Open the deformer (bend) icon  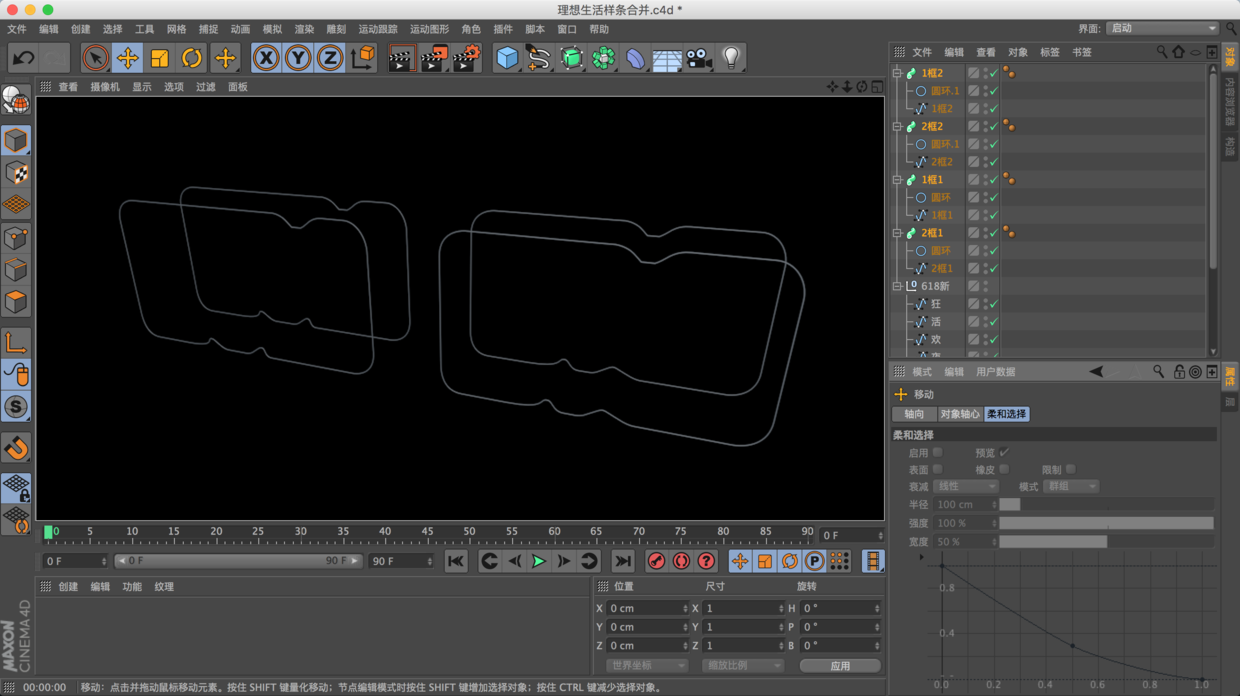click(635, 58)
